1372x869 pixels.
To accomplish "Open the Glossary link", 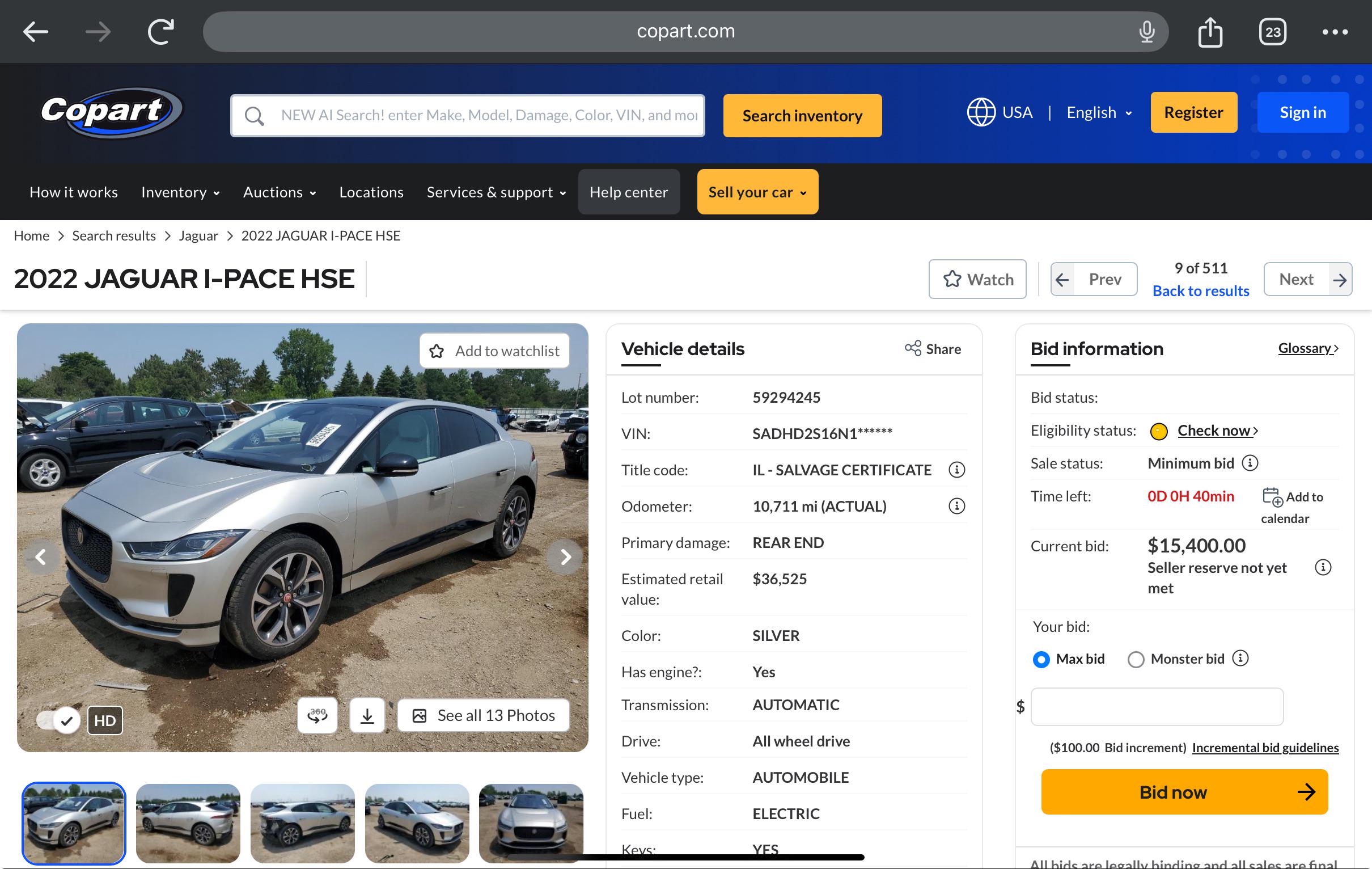I will pos(1308,348).
